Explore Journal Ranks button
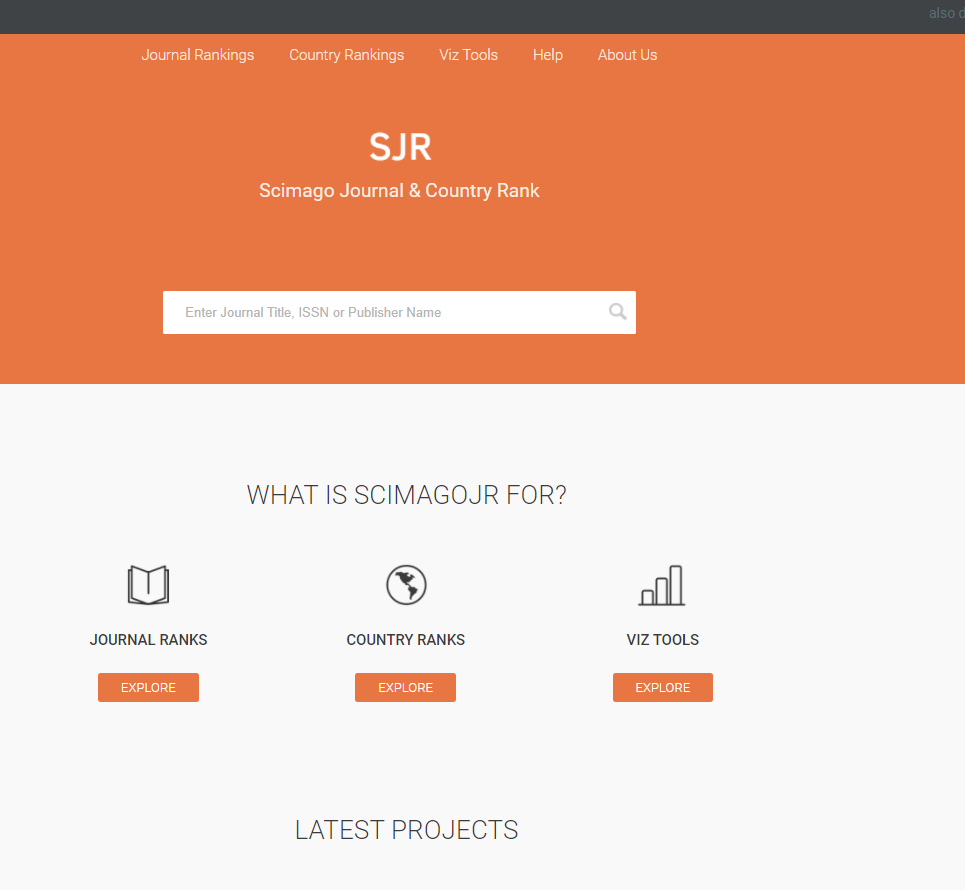The image size is (965, 890). point(148,688)
